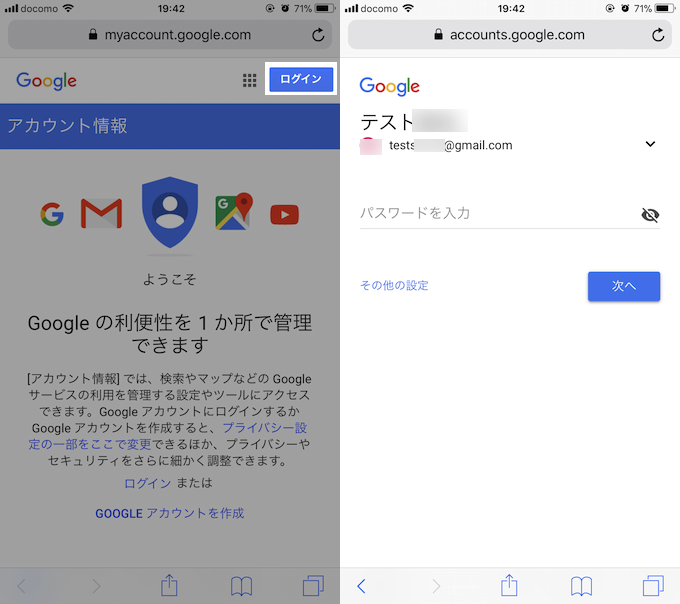Screen dimensions: 680x604
Task: Tap the 次へ button
Action: pos(624,286)
